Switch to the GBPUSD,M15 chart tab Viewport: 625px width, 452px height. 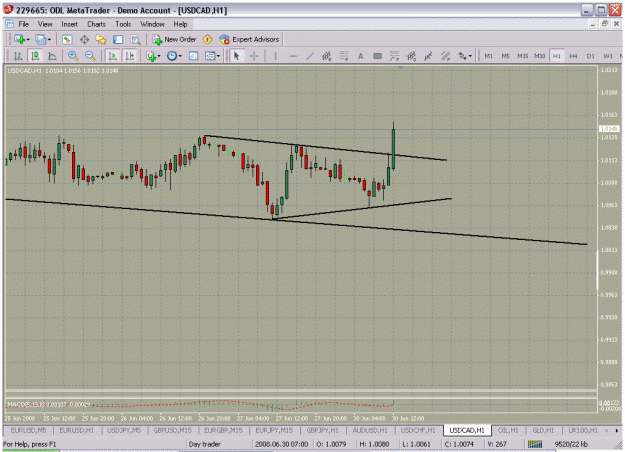pos(173,430)
